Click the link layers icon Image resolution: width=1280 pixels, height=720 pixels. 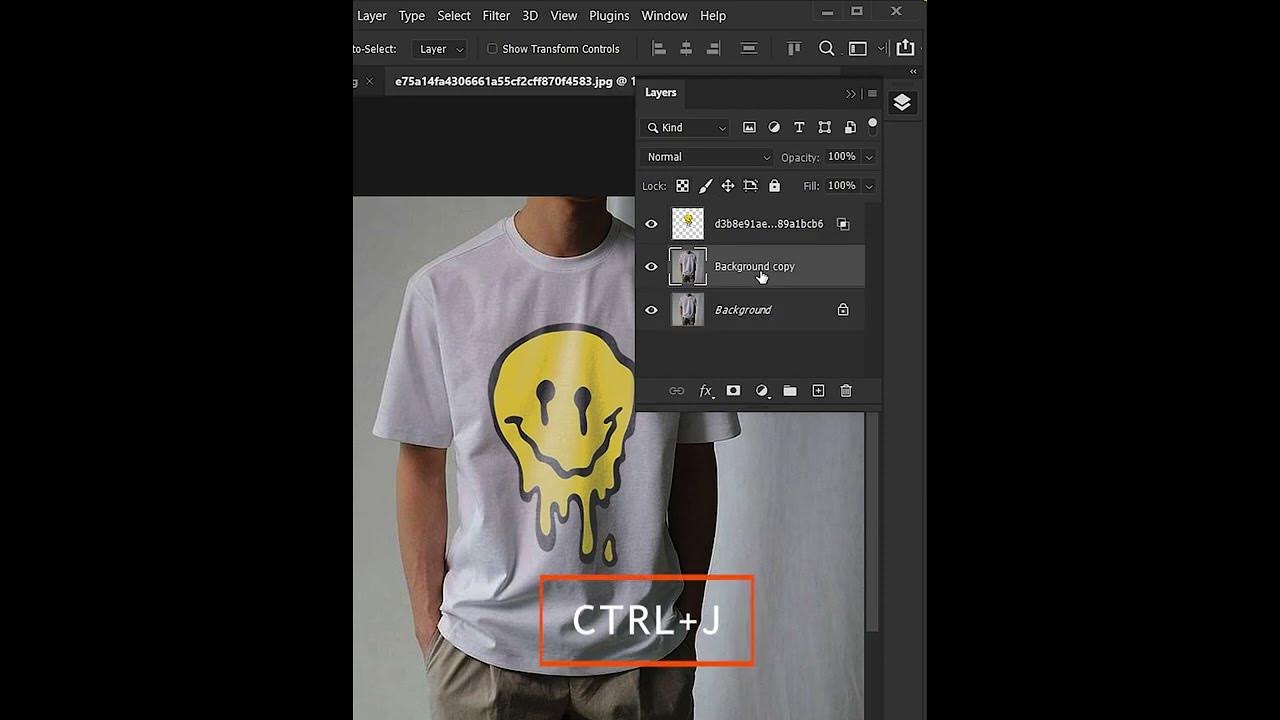click(676, 391)
